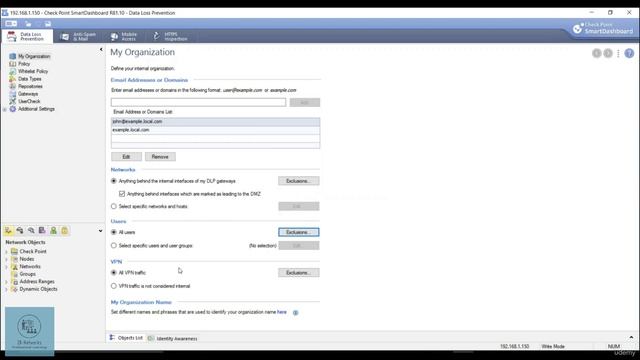Click the email address or domain input field
640x360 pixels.
(x=198, y=102)
